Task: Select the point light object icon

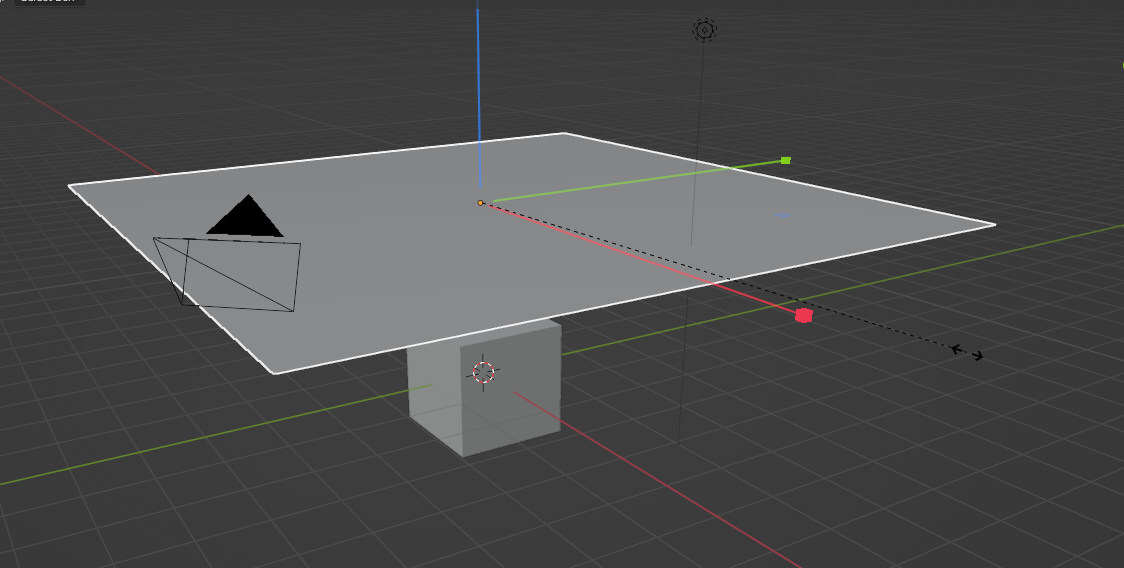Action: (705, 30)
